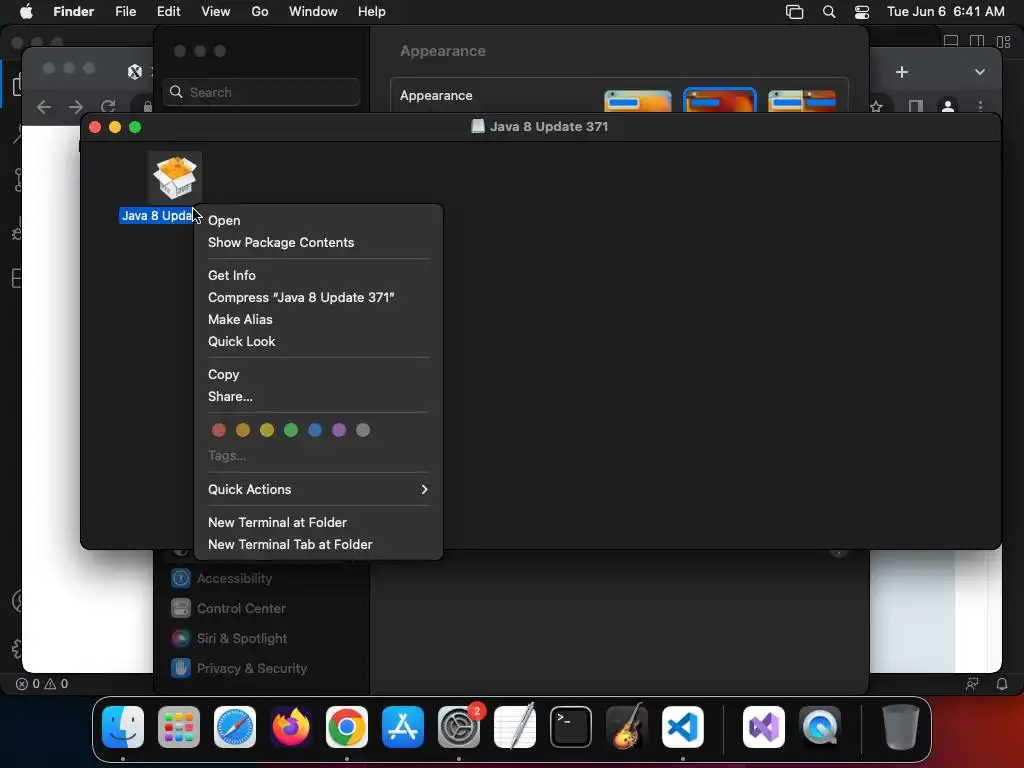Open Launchpad from the Dock
The width and height of the screenshot is (1024, 768).
[x=179, y=727]
